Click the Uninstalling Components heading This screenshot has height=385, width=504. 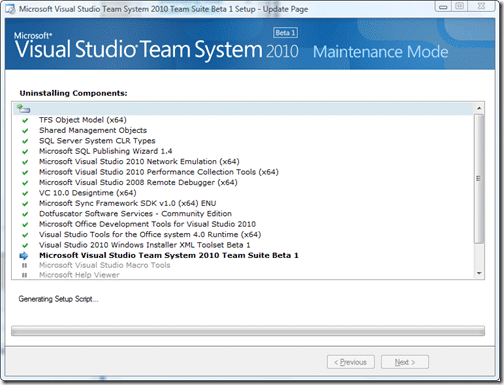pos(73,93)
